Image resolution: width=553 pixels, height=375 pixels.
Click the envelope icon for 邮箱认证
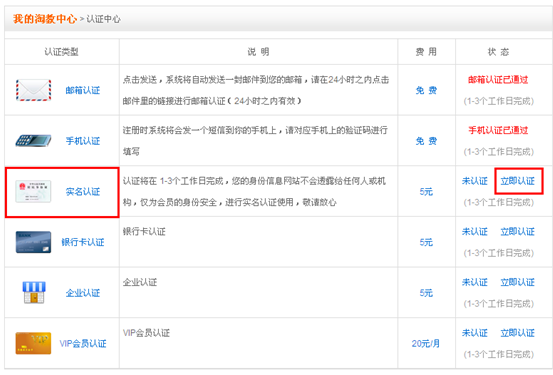[x=34, y=90]
